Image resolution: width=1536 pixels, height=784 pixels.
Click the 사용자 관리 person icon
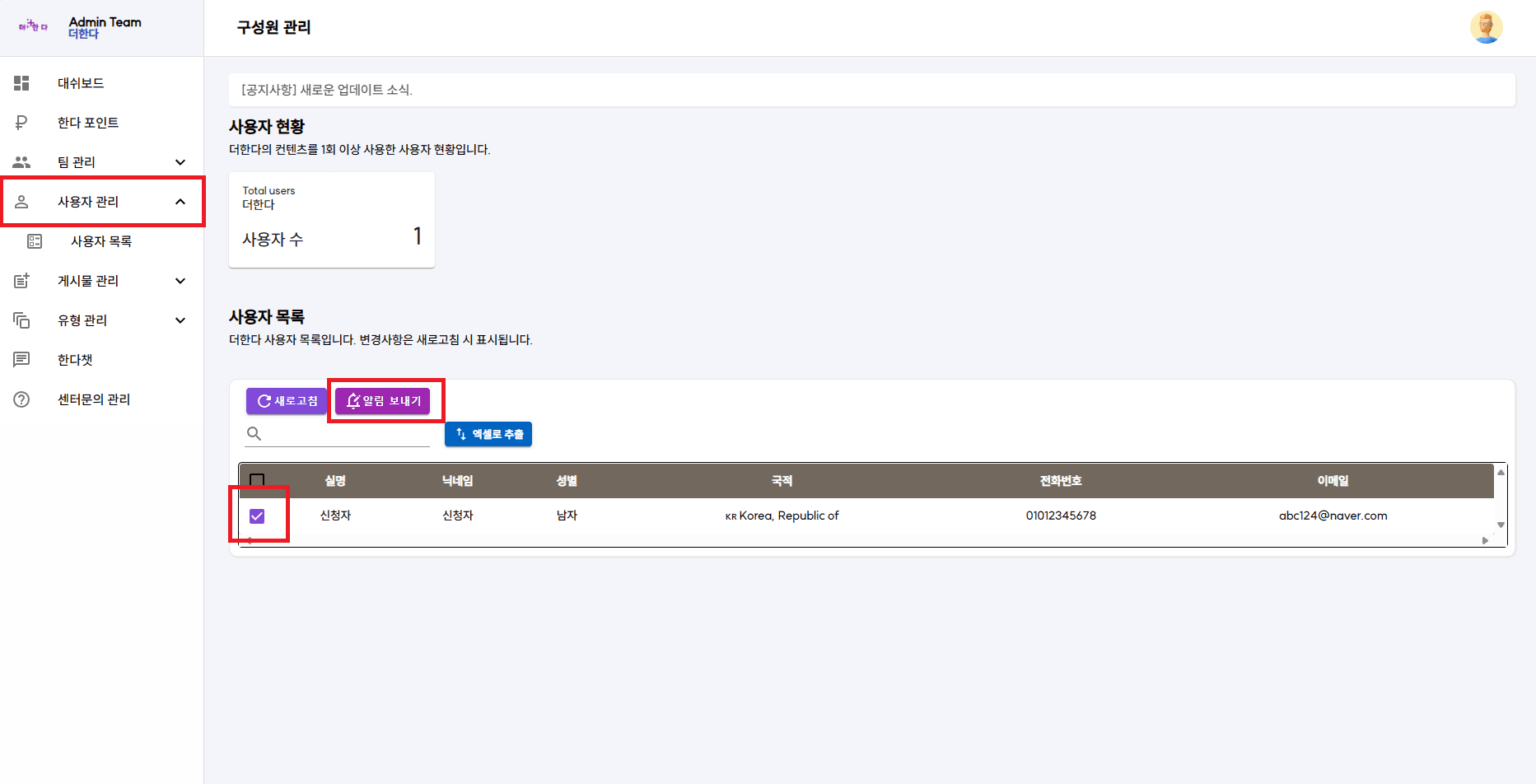point(21,202)
